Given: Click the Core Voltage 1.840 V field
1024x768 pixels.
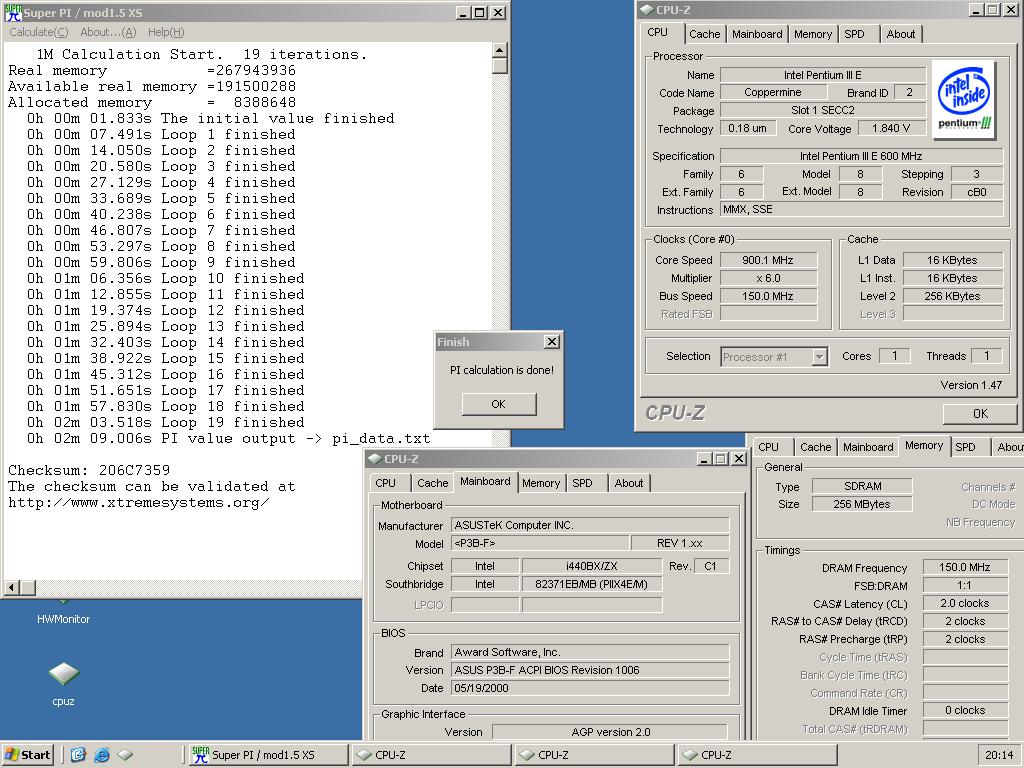Looking at the screenshot, I should click(891, 129).
